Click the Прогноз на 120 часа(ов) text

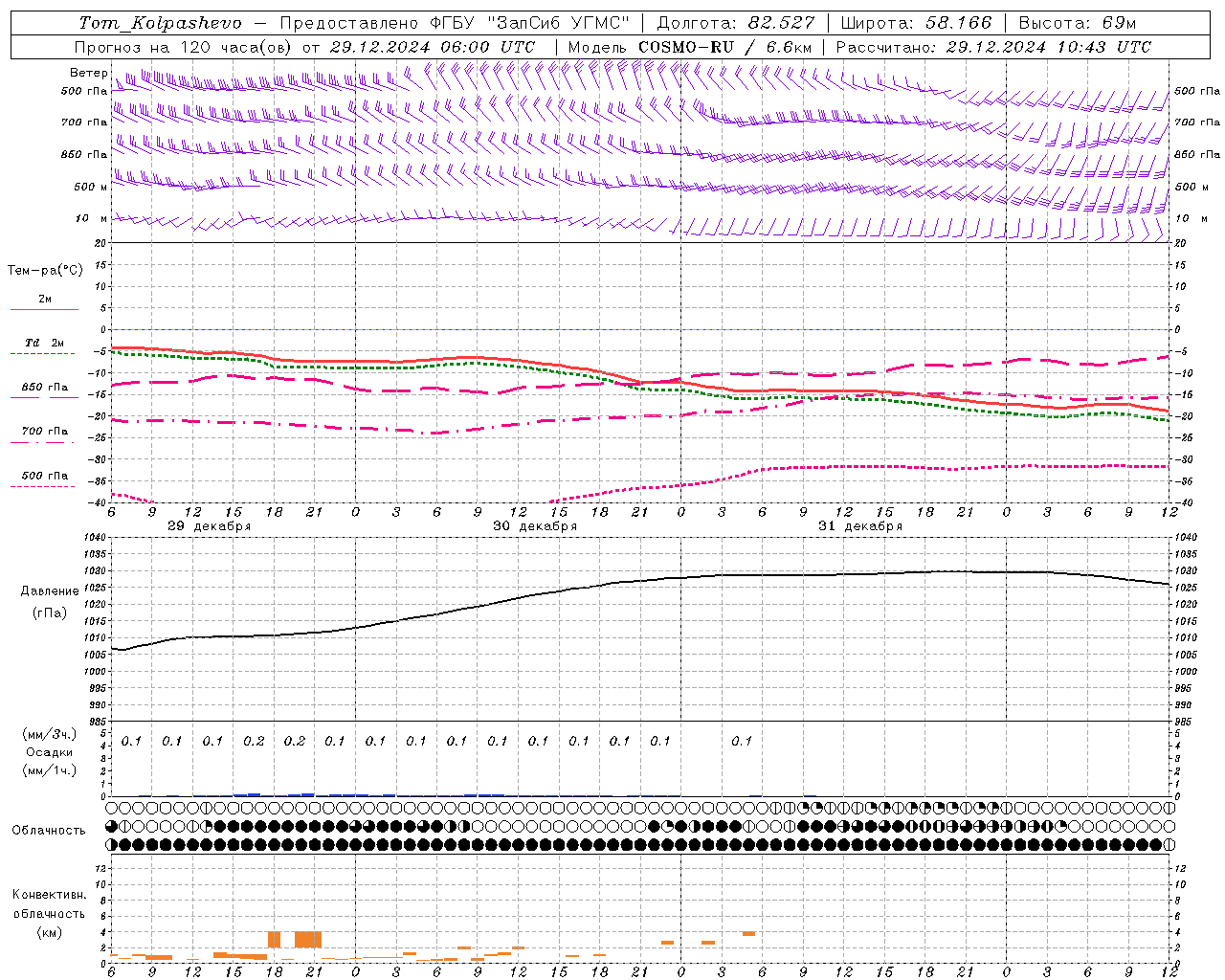pyautogui.click(x=185, y=47)
